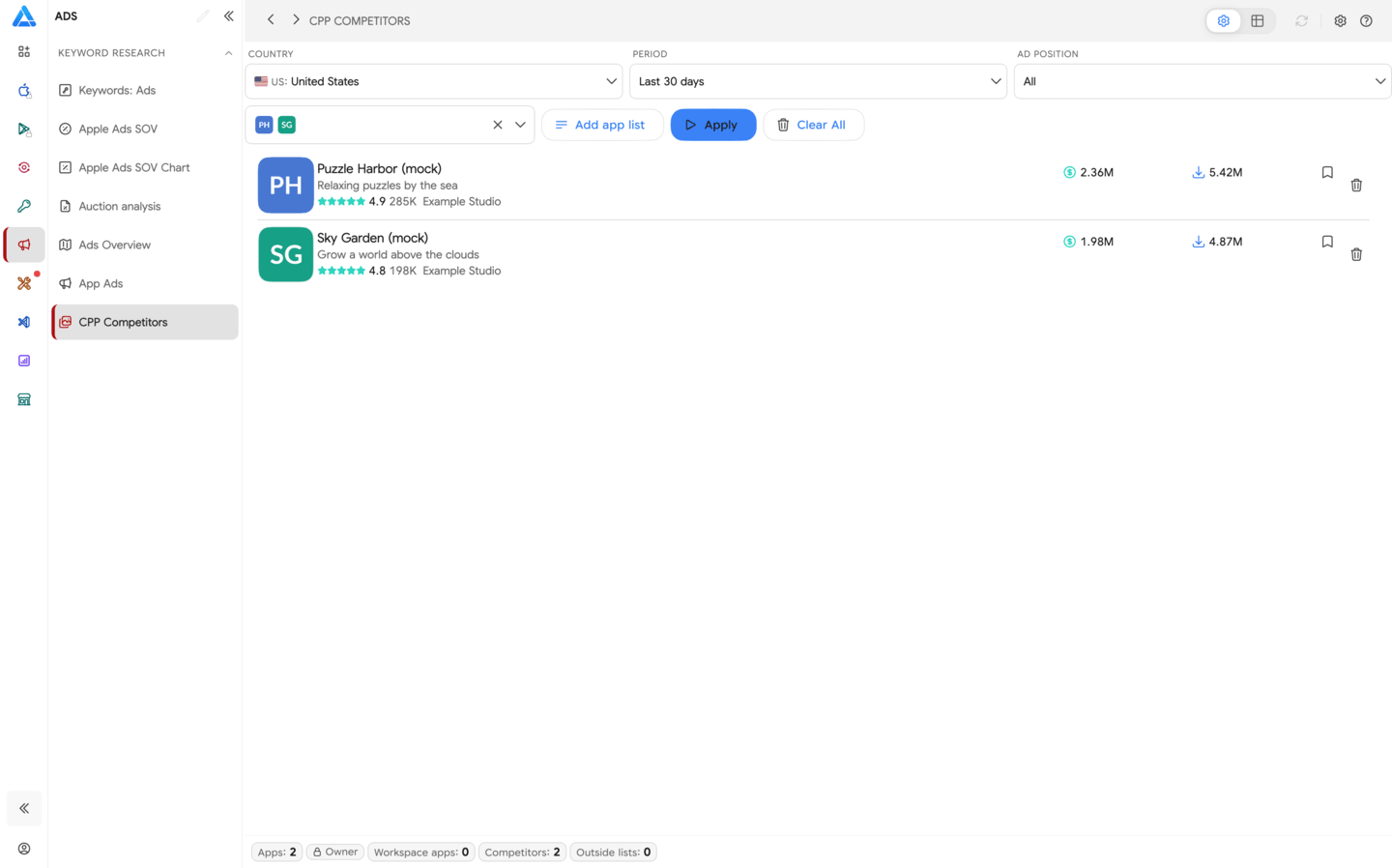This screenshot has height=868, width=1392.
Task: Open the Apple App Store section icon
Action: (24, 90)
